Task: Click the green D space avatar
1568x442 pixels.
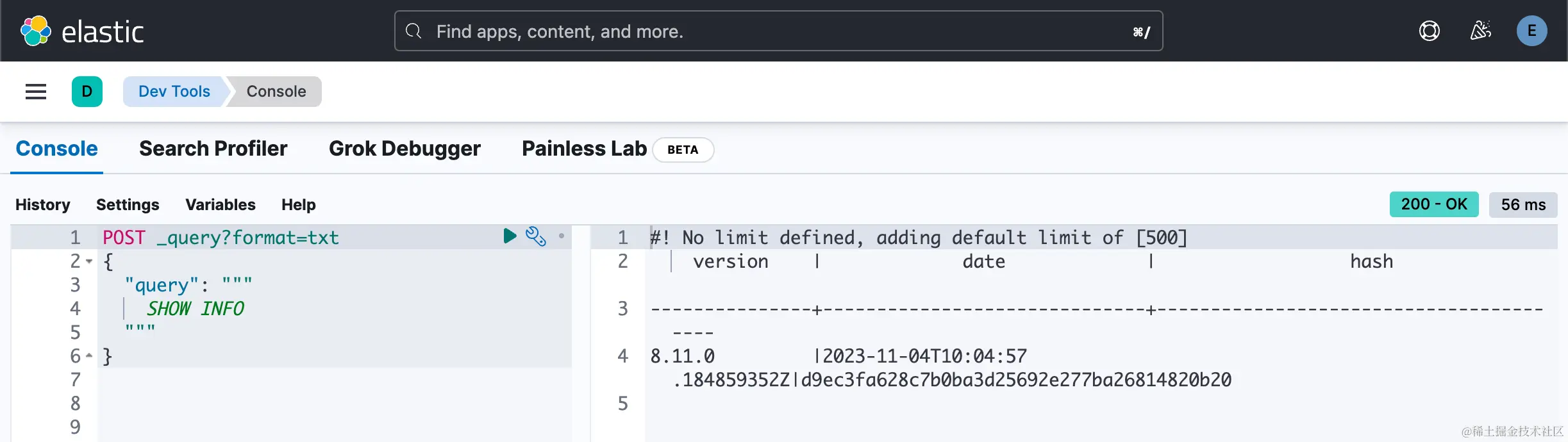Action: (x=87, y=92)
